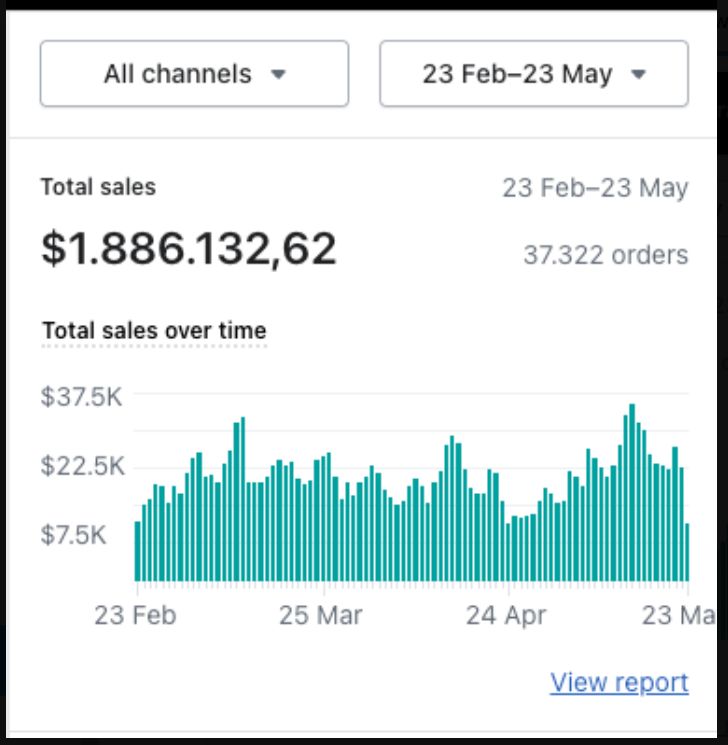
Task: Click the $22.5K y-axis label
Action: [x=81, y=466]
